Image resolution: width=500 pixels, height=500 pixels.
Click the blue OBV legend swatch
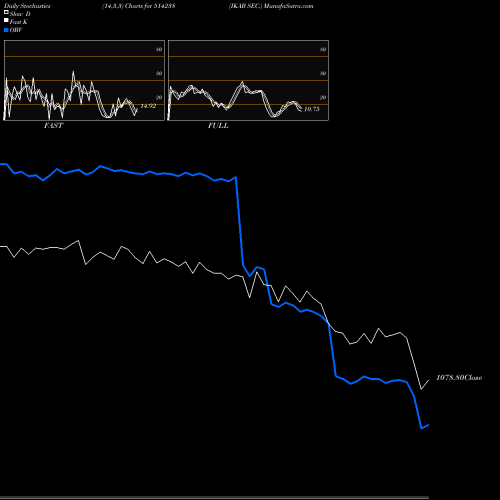pos(6,30)
